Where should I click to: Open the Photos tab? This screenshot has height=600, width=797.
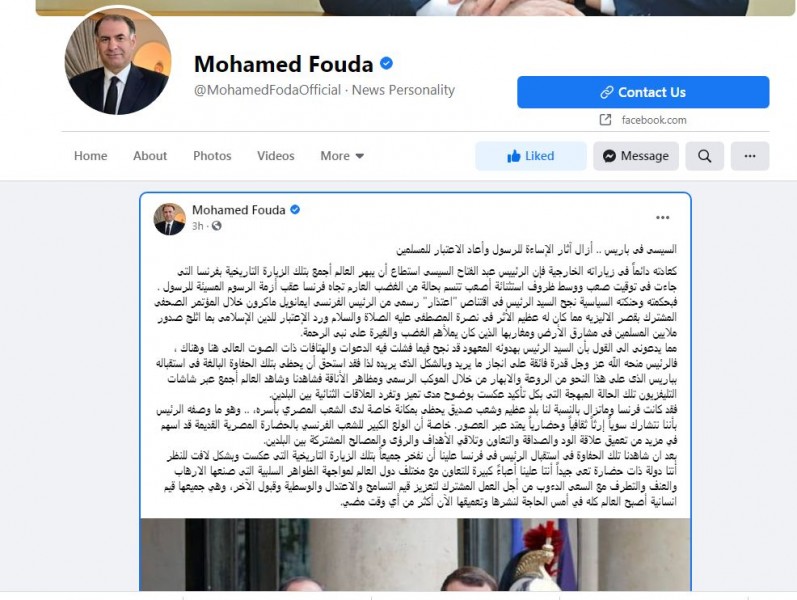pos(212,156)
